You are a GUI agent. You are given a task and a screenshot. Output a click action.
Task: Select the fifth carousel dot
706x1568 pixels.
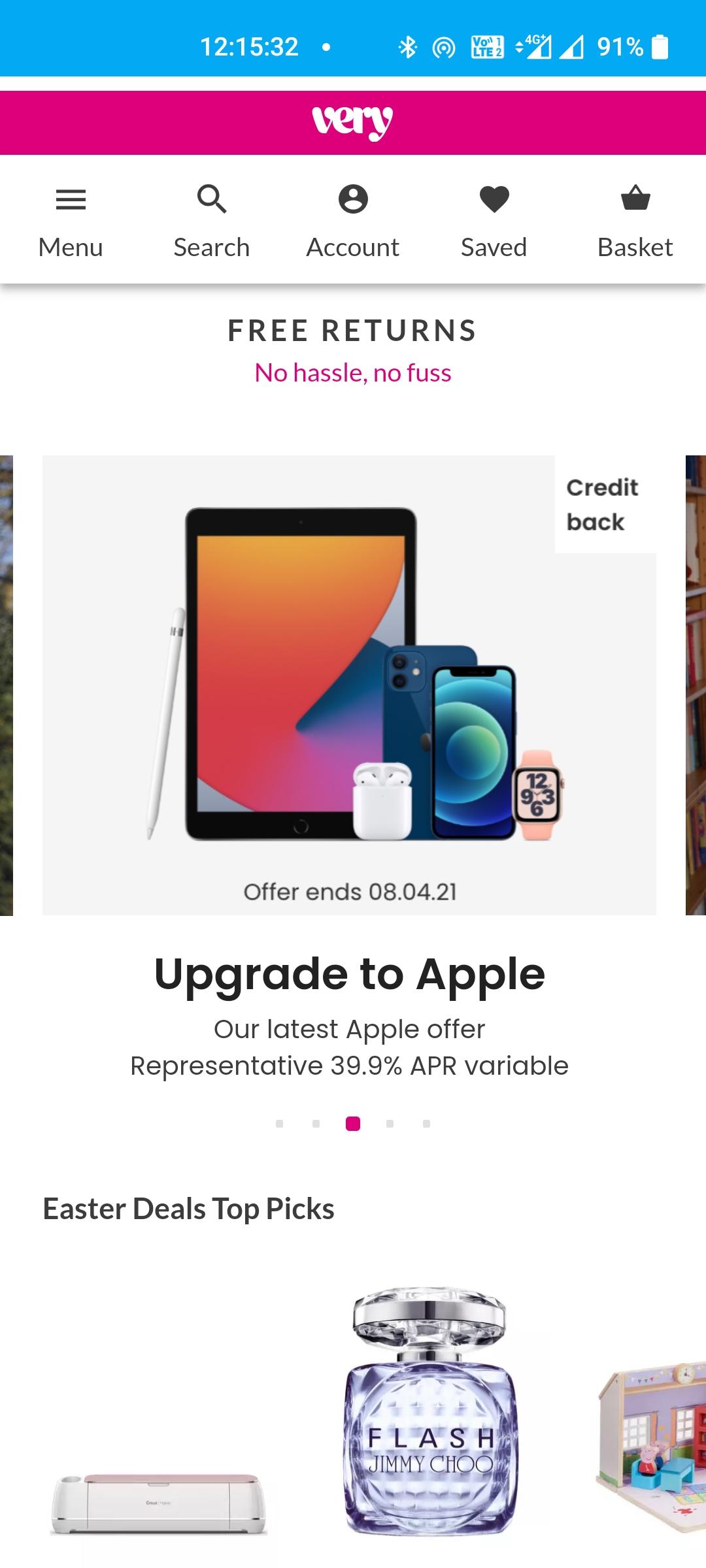[426, 1124]
